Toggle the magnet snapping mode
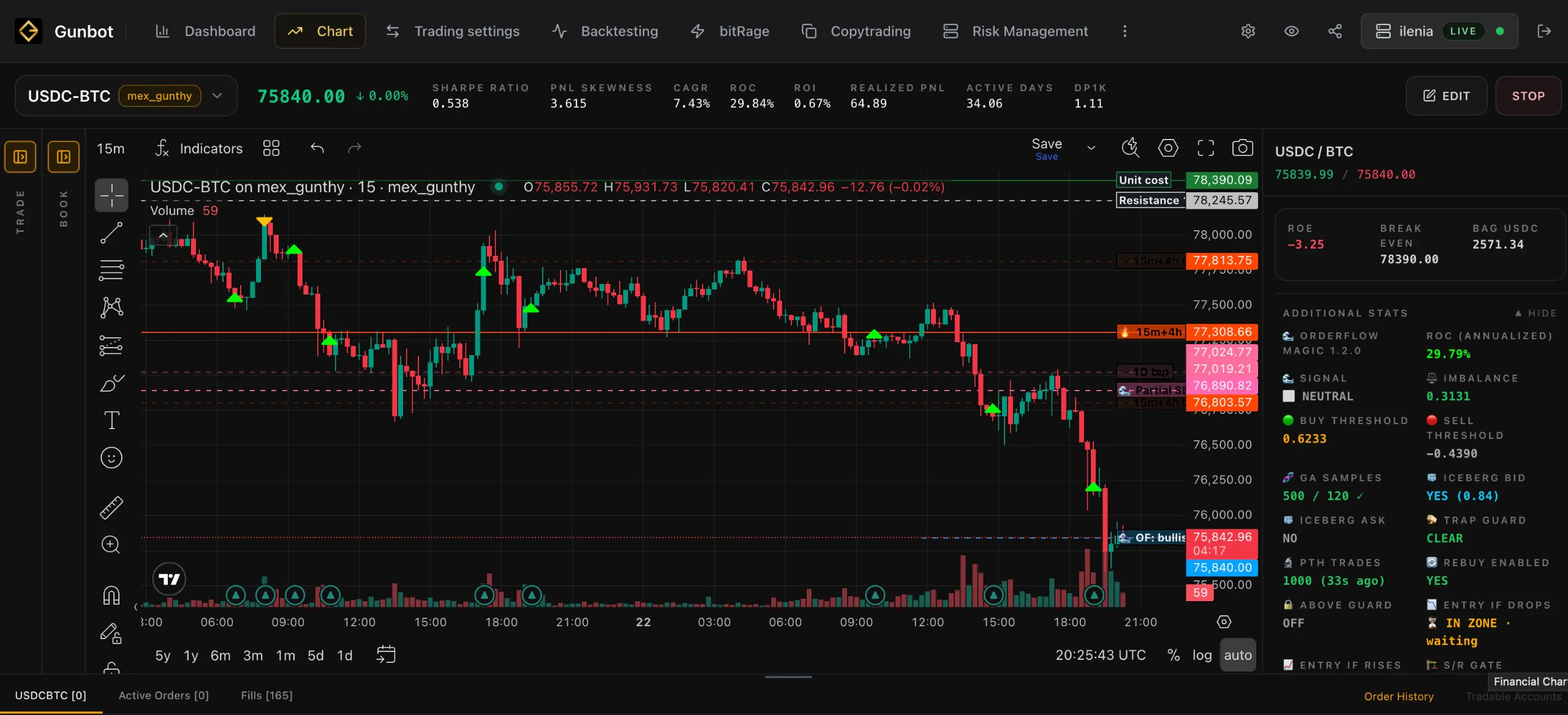Image resolution: width=1568 pixels, height=715 pixels. (x=111, y=595)
